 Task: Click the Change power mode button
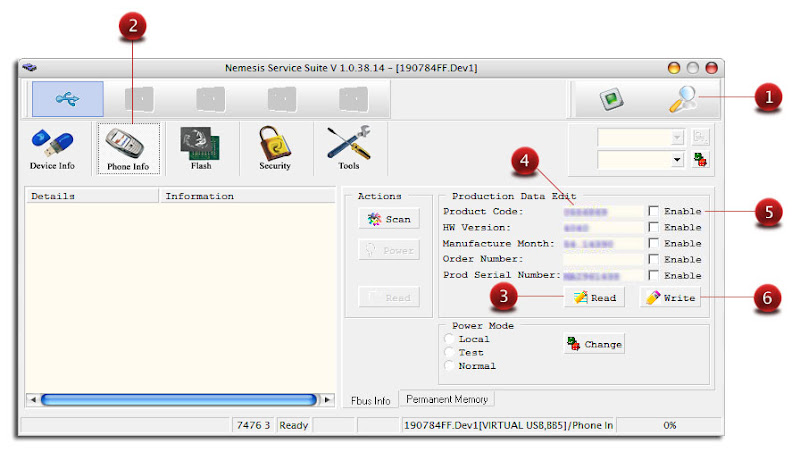point(594,344)
